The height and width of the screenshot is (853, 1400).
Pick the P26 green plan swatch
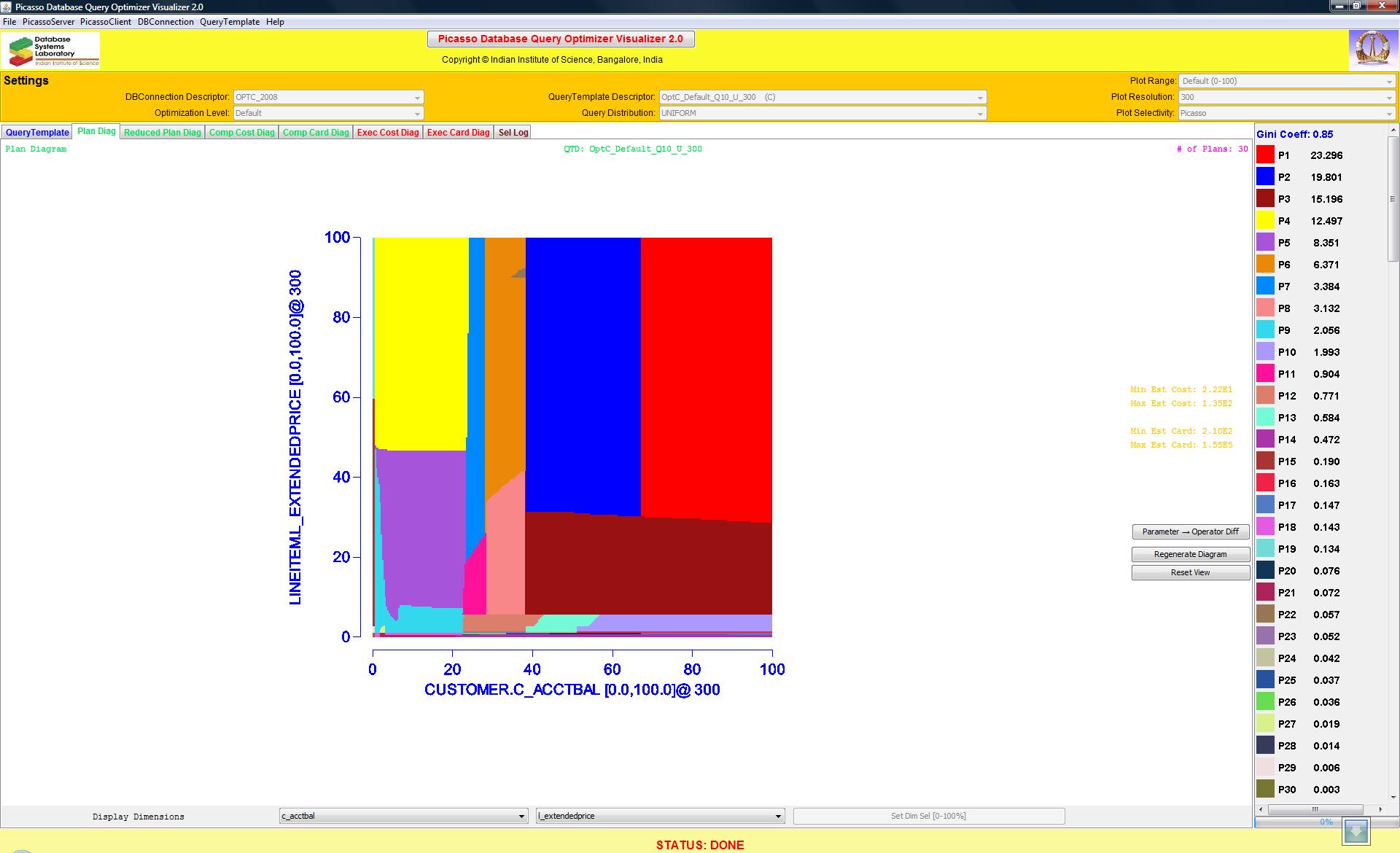[1265, 701]
